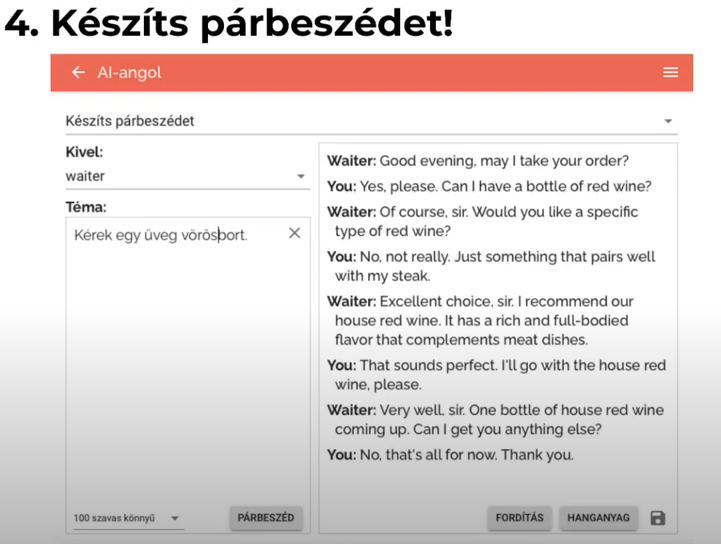Screen dimensions: 721x544
Task: Click the 'No, that's all for now' line
Action: [450, 455]
